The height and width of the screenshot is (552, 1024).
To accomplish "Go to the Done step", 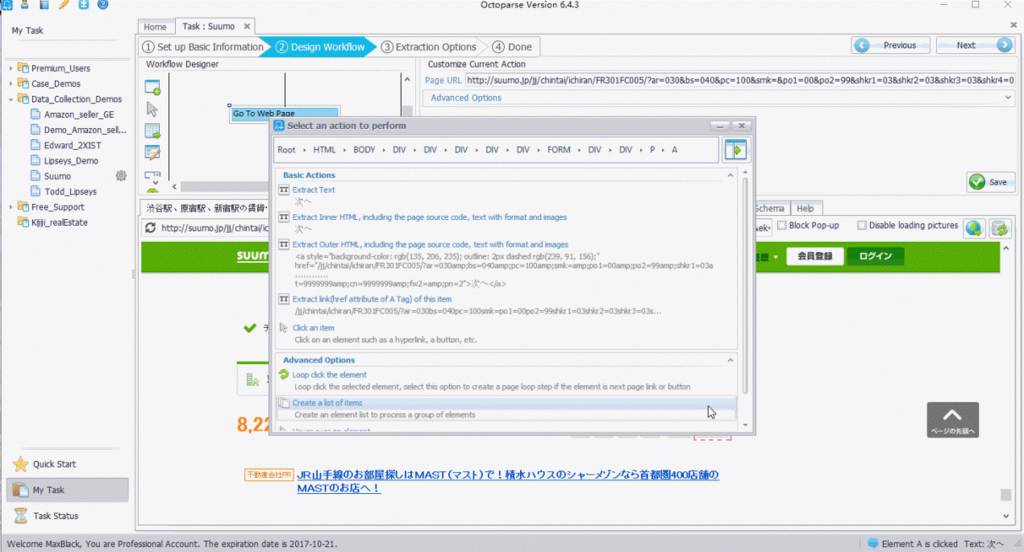I will (x=513, y=47).
